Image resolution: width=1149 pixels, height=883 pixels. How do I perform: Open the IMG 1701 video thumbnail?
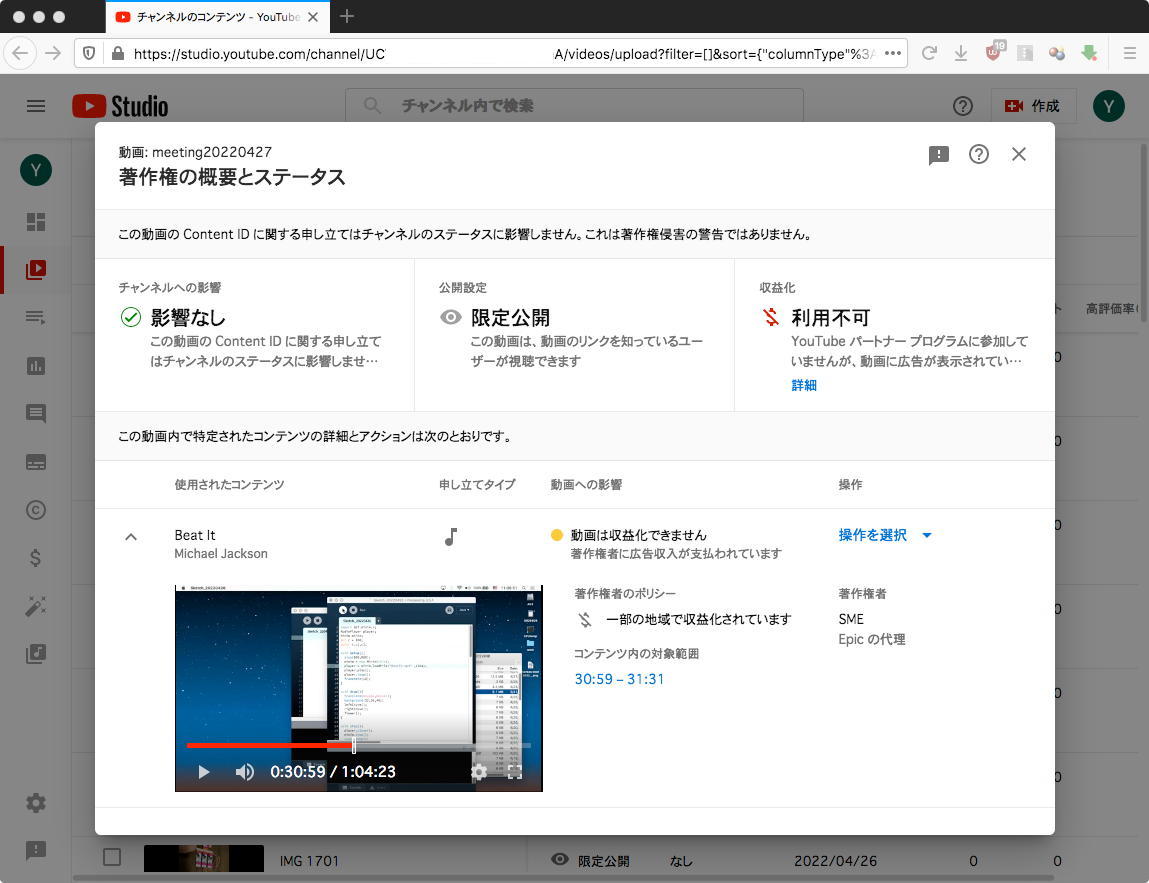tap(204, 859)
